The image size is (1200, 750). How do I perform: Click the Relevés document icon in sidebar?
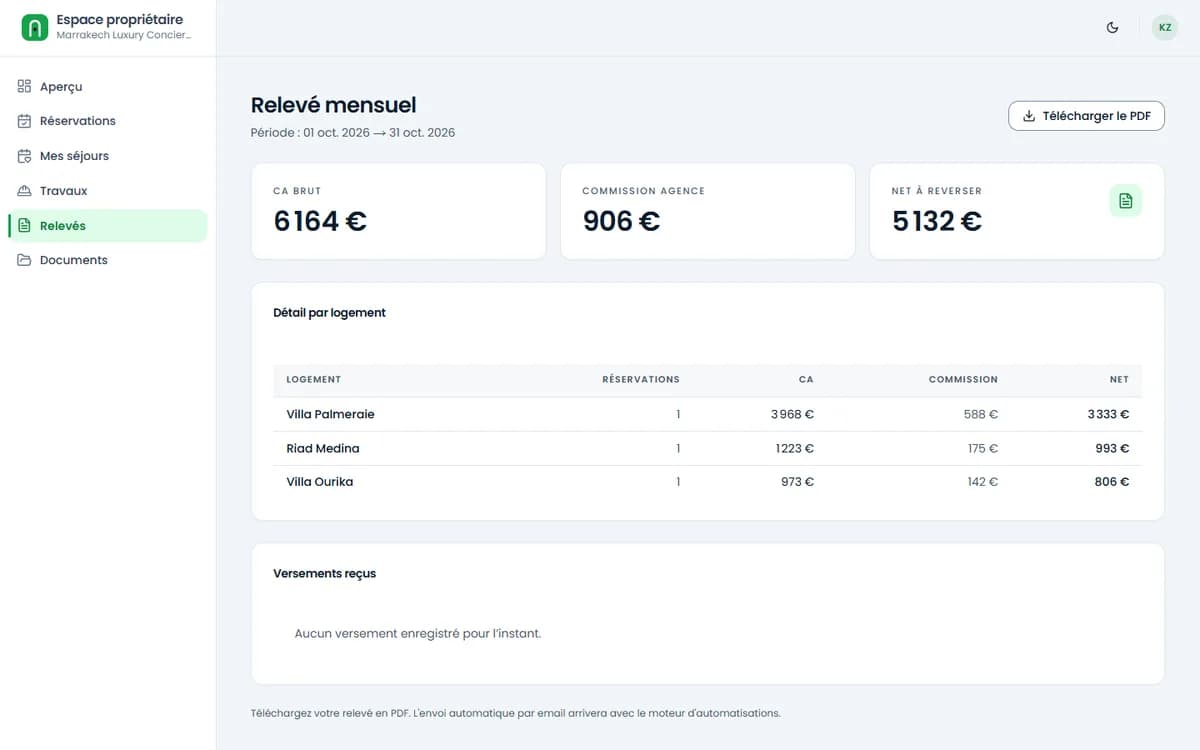[25, 226]
